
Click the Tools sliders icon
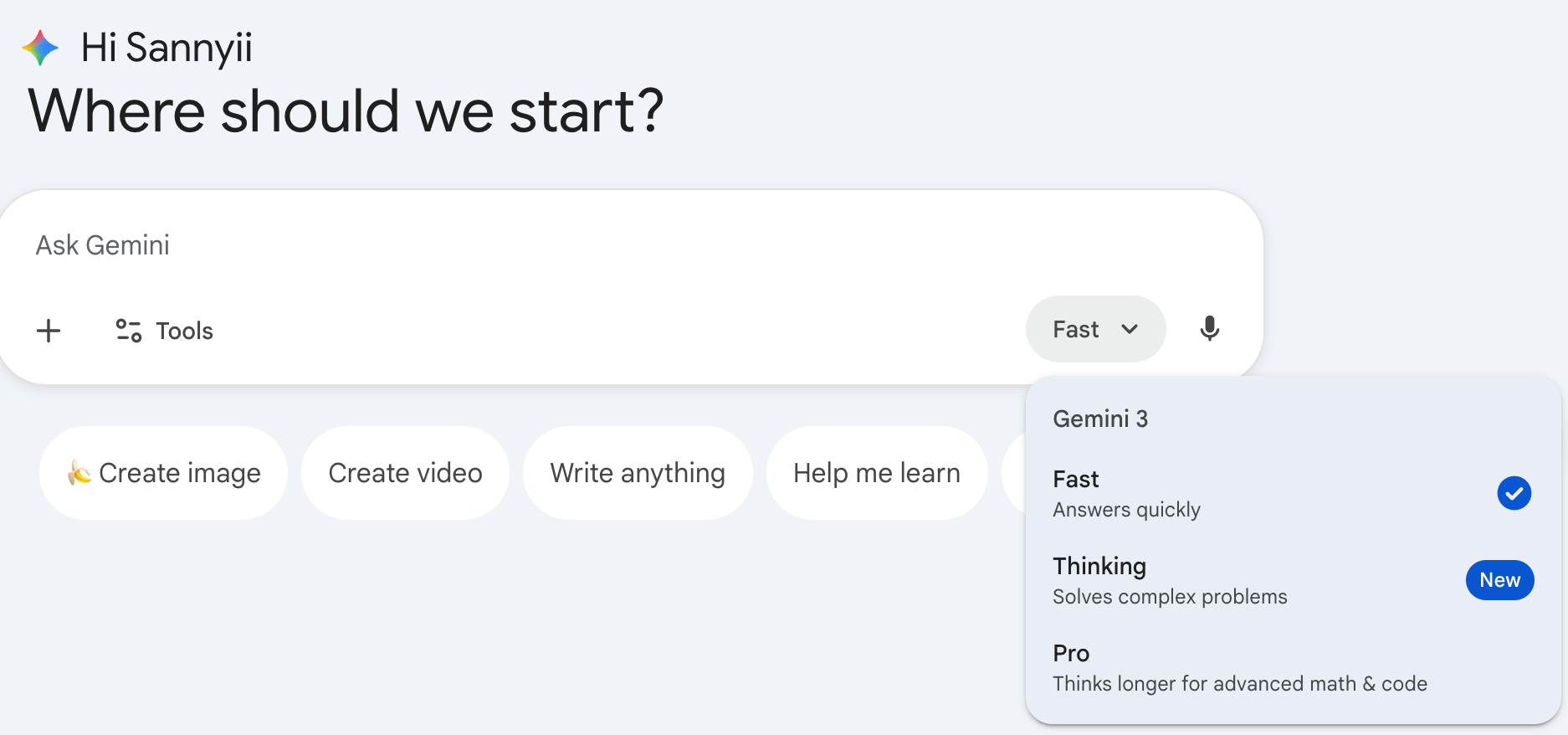(x=128, y=331)
